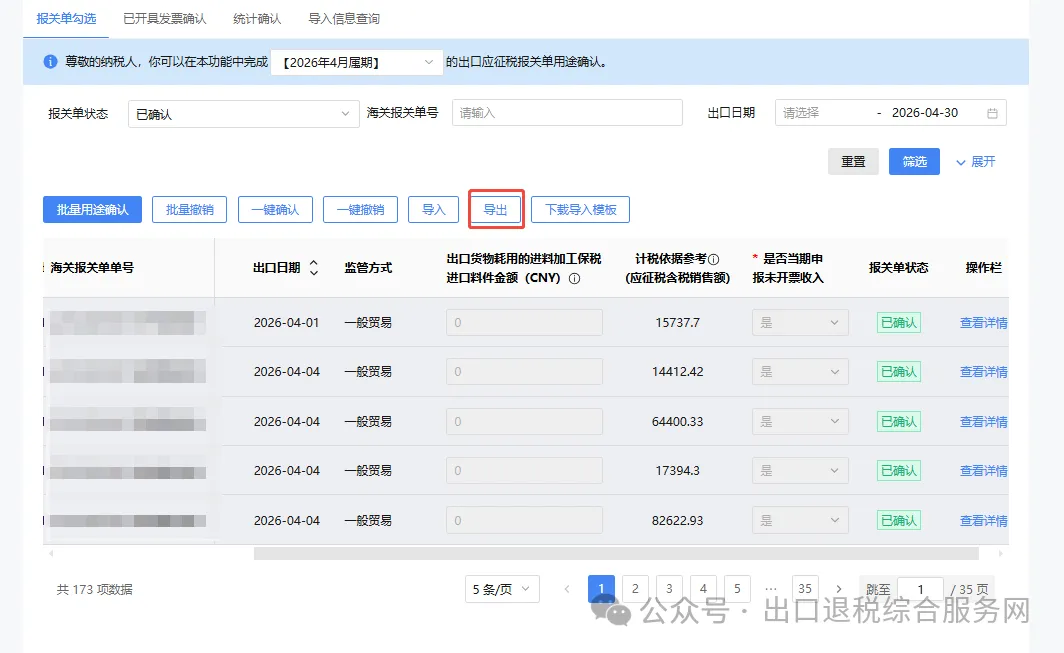1064x653 pixels.
Task: Open 是否当期申报 dropdown in 15737.7 row
Action: 800,322
